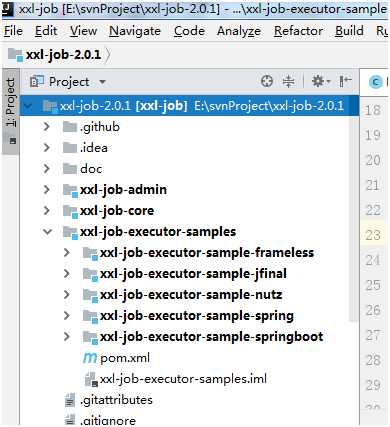Click line number 23 in the gutter
Viewport: 390px width, 427px height.
373,235
